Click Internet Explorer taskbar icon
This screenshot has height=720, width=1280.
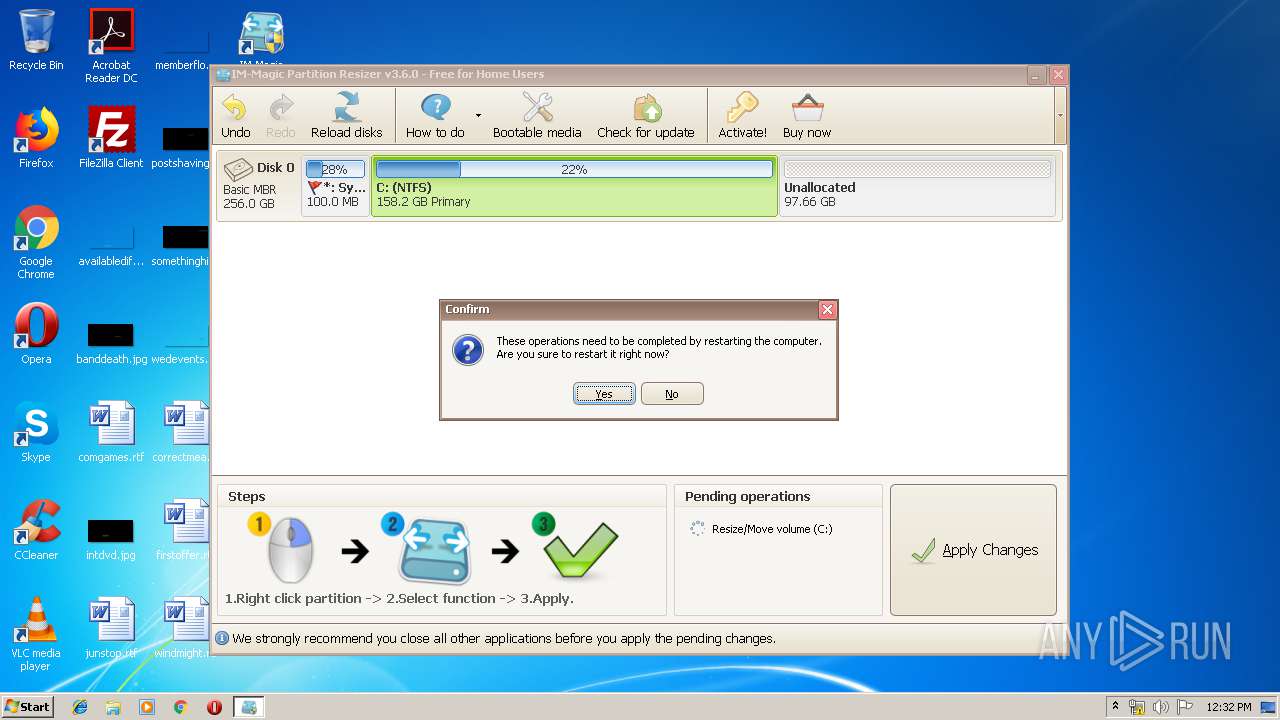(80, 707)
